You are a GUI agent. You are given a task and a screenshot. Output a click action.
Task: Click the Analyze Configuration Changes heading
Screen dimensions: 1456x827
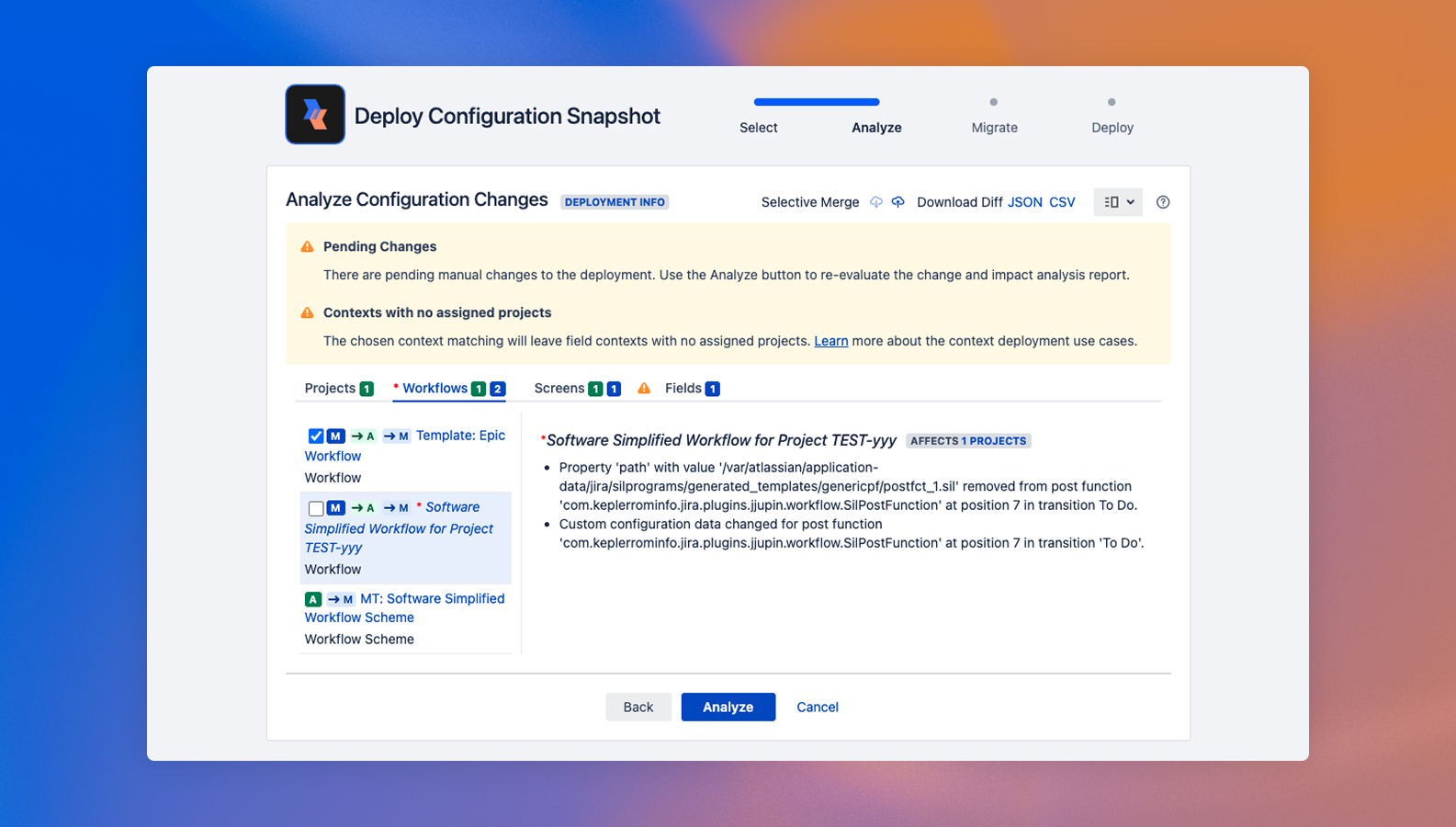[x=417, y=199]
